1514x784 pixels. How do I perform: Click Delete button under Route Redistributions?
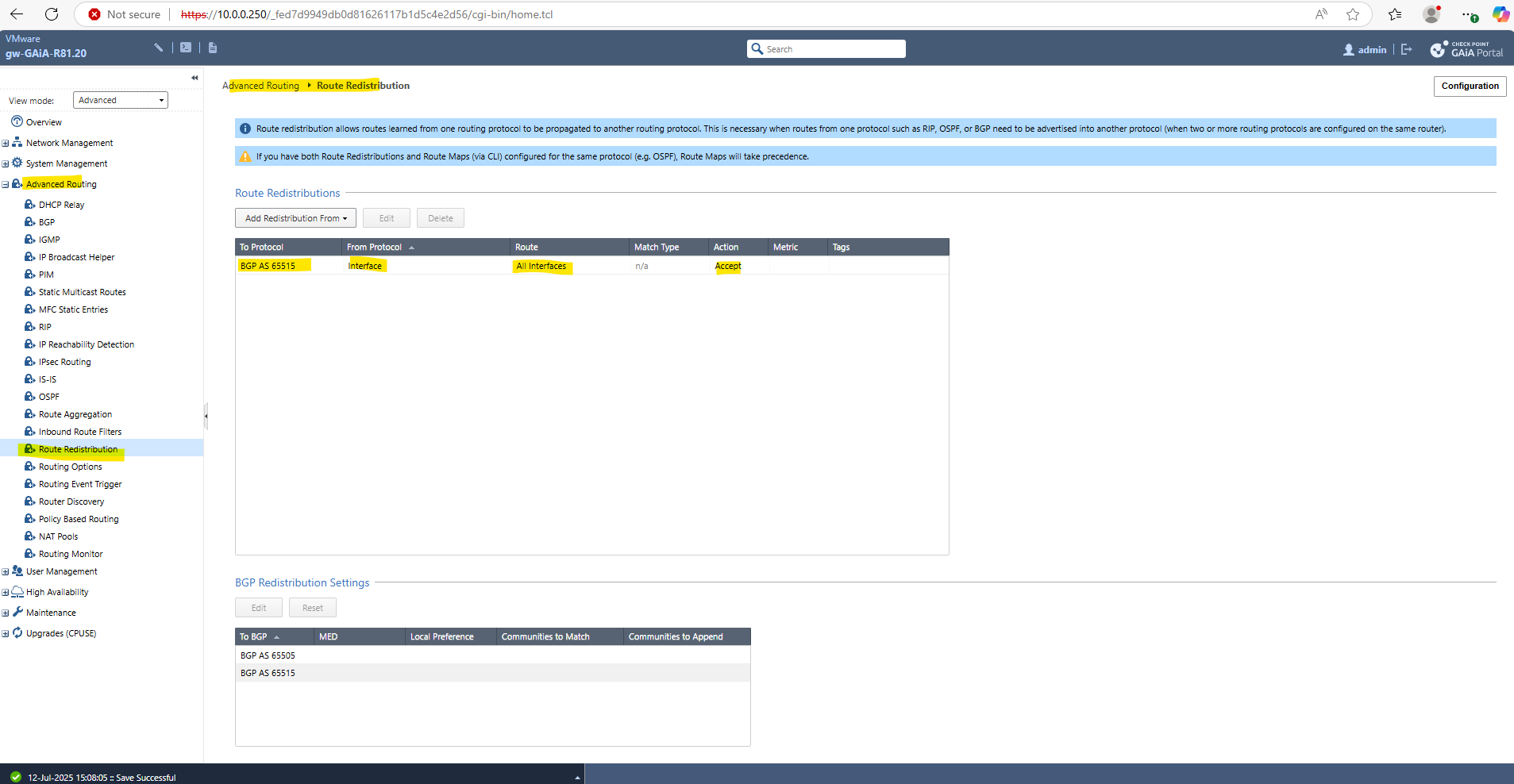pos(441,218)
